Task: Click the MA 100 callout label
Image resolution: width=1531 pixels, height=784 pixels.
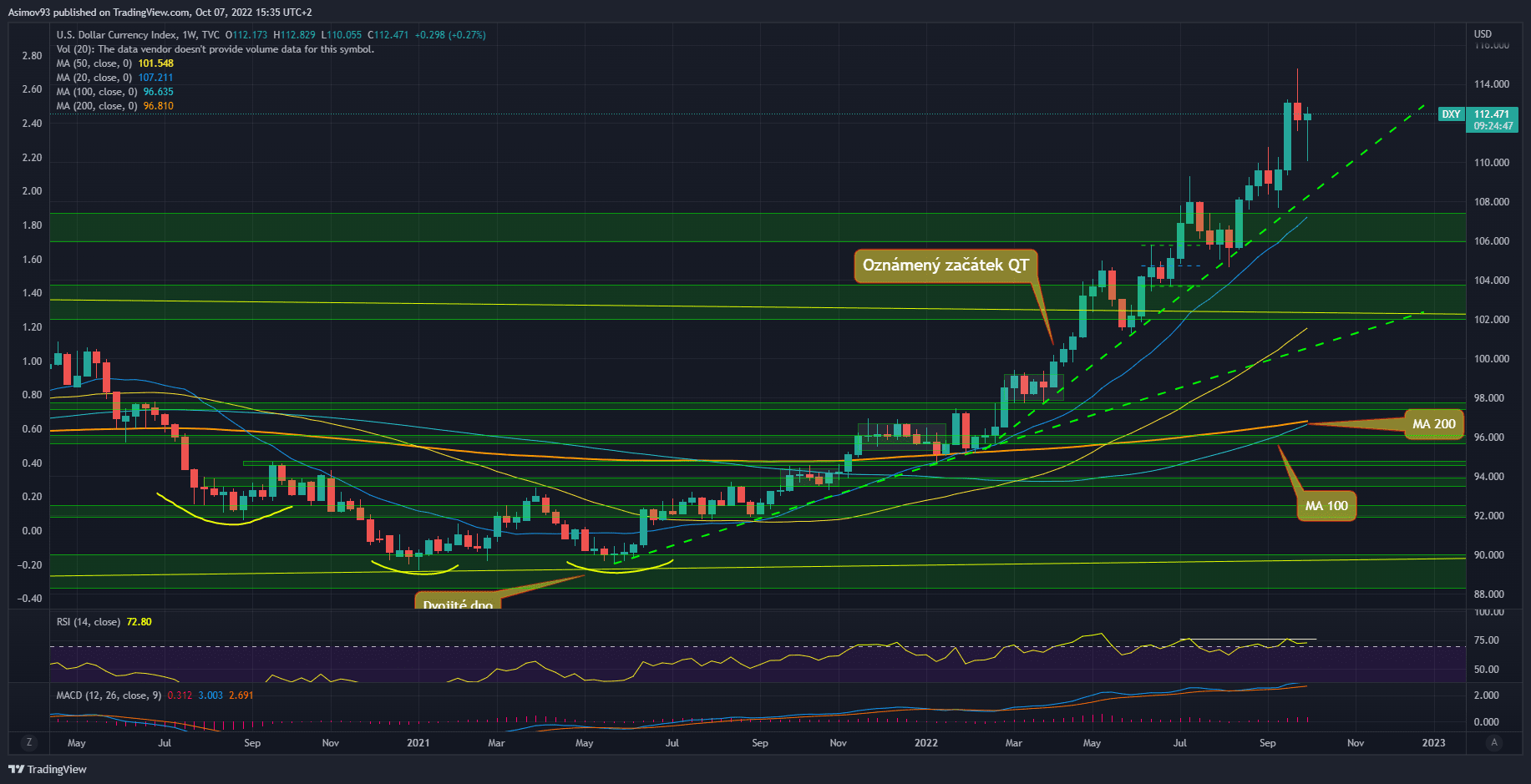Action: pyautogui.click(x=1326, y=506)
